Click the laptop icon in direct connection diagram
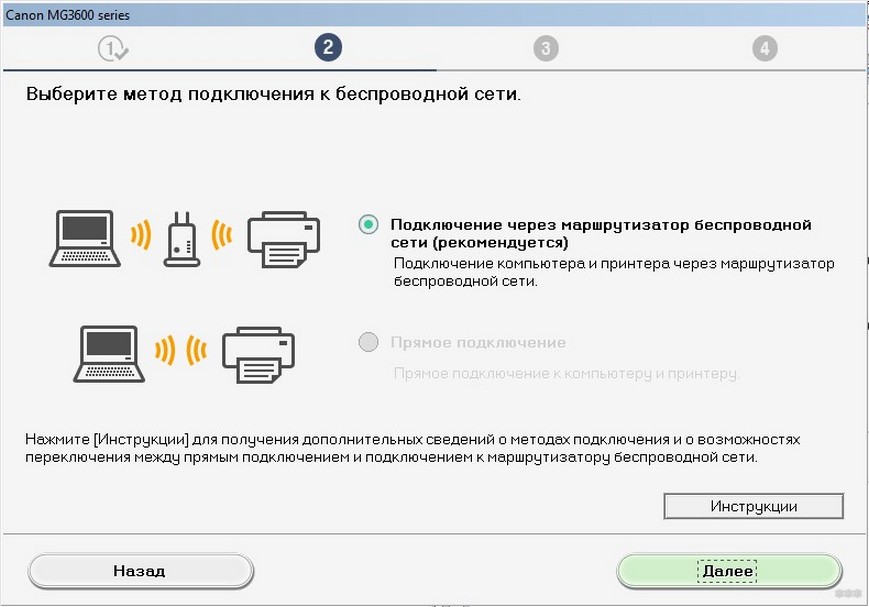The height and width of the screenshot is (607, 869). [x=110, y=350]
